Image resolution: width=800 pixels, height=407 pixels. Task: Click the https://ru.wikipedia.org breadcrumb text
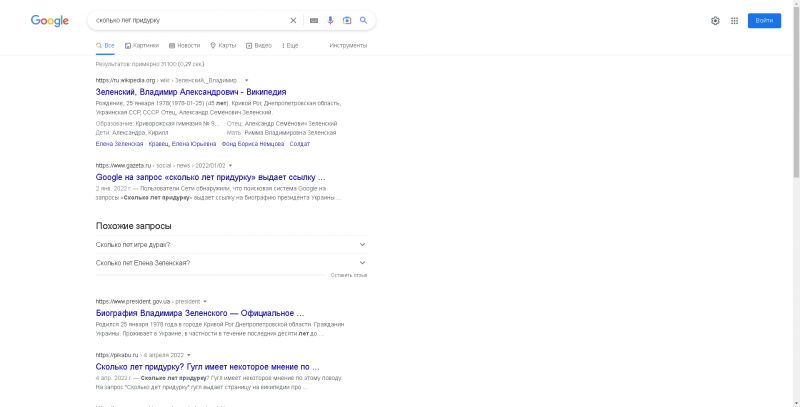pyautogui.click(x=125, y=81)
